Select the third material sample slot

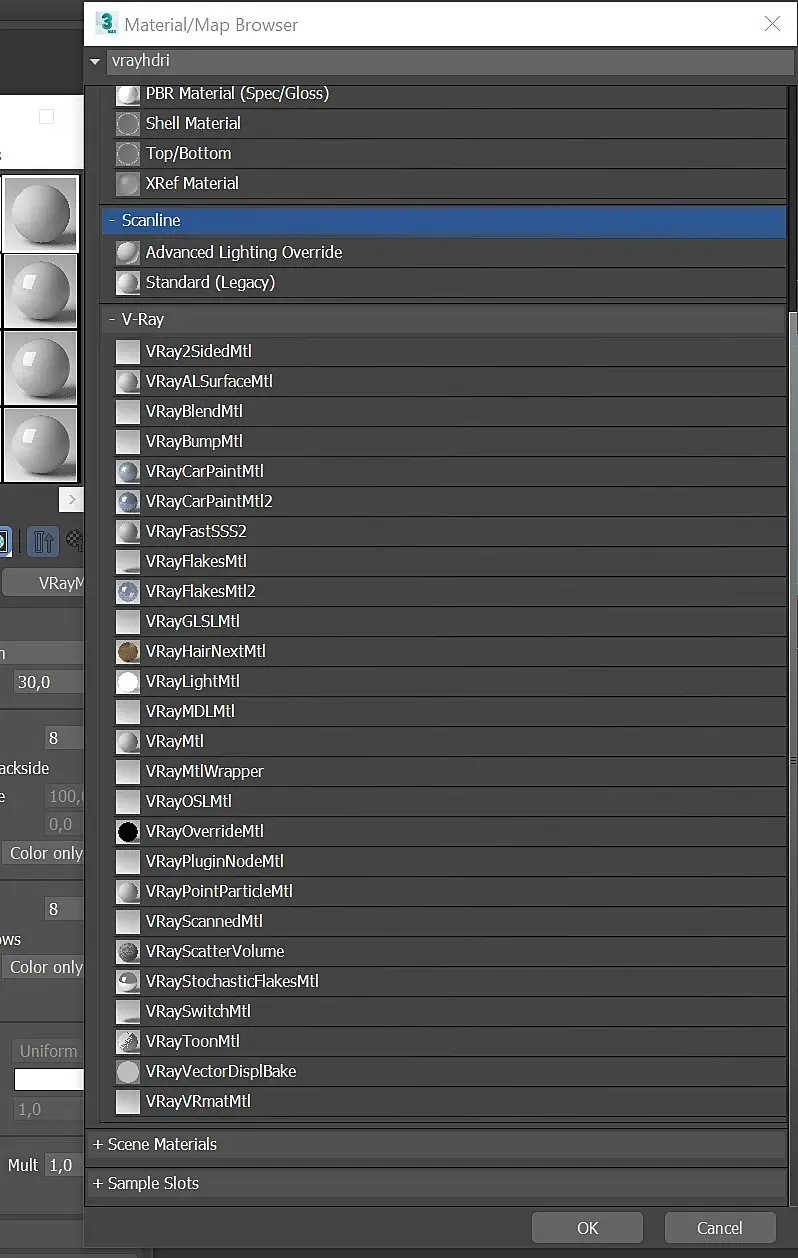[41, 368]
